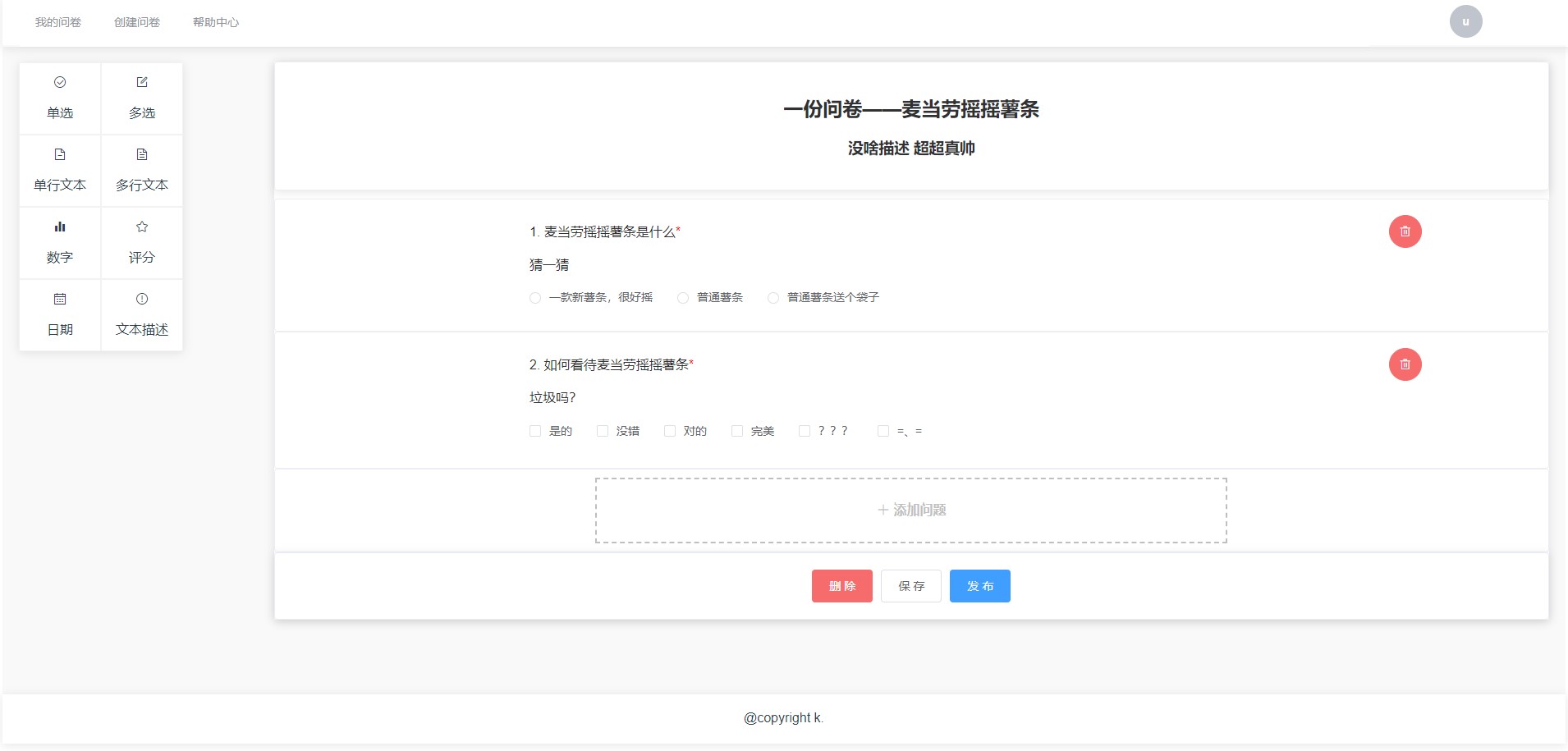Viewport: 1568px width, 751px height.
Task: Open the user avatar menu
Action: 1465,21
